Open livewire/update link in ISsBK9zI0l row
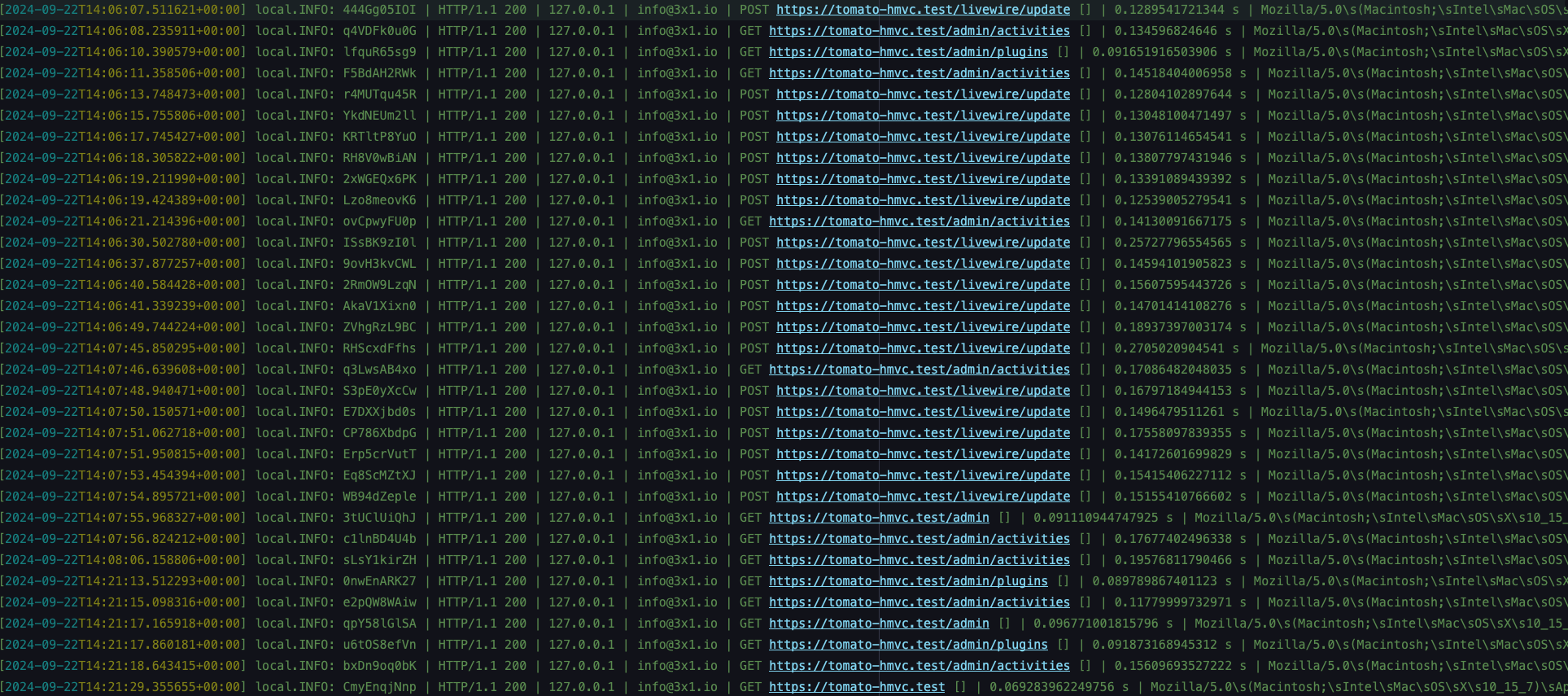This screenshot has height=696, width=1568. 923,243
